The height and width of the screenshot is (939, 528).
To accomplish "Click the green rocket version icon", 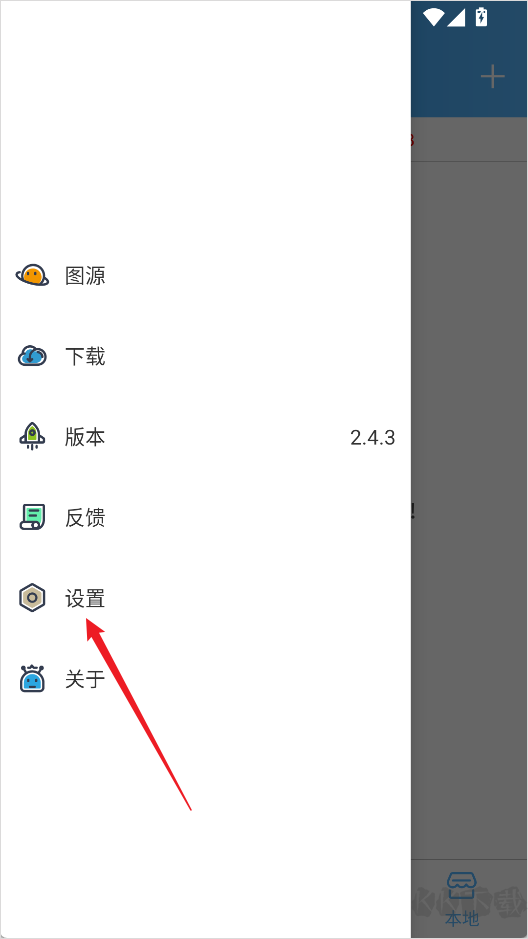I will point(32,437).
